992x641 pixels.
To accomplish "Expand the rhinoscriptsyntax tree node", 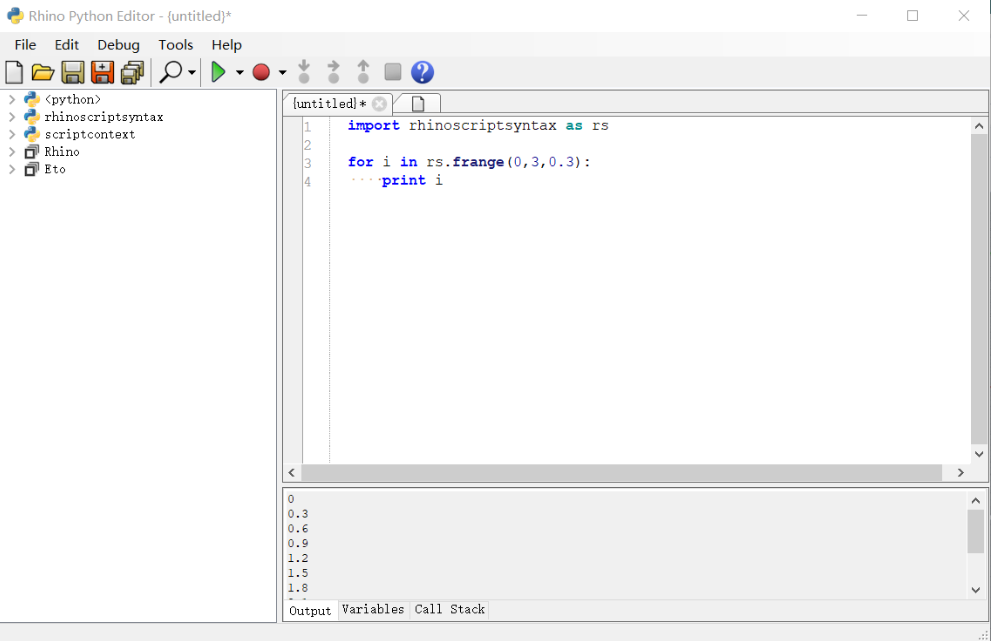I will 11,117.
